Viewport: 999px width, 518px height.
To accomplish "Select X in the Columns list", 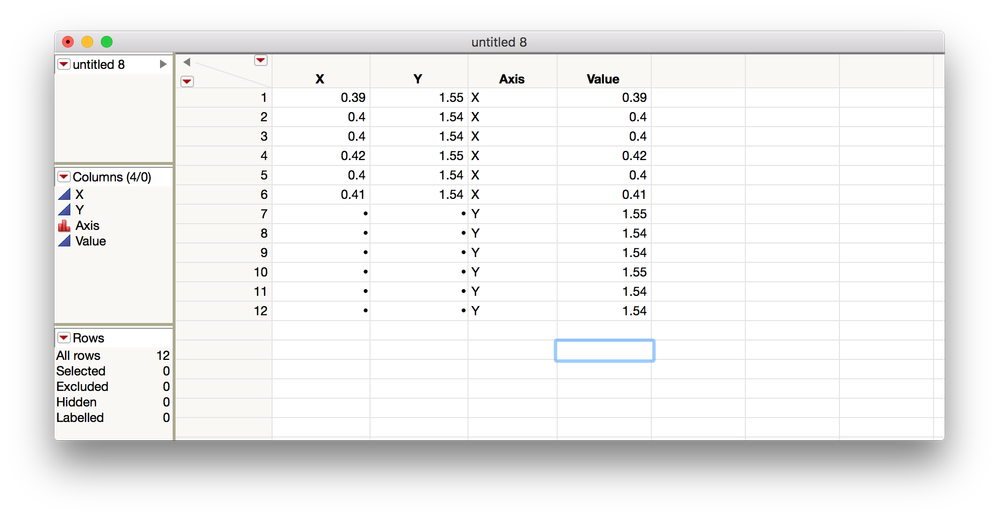I will click(x=80, y=194).
